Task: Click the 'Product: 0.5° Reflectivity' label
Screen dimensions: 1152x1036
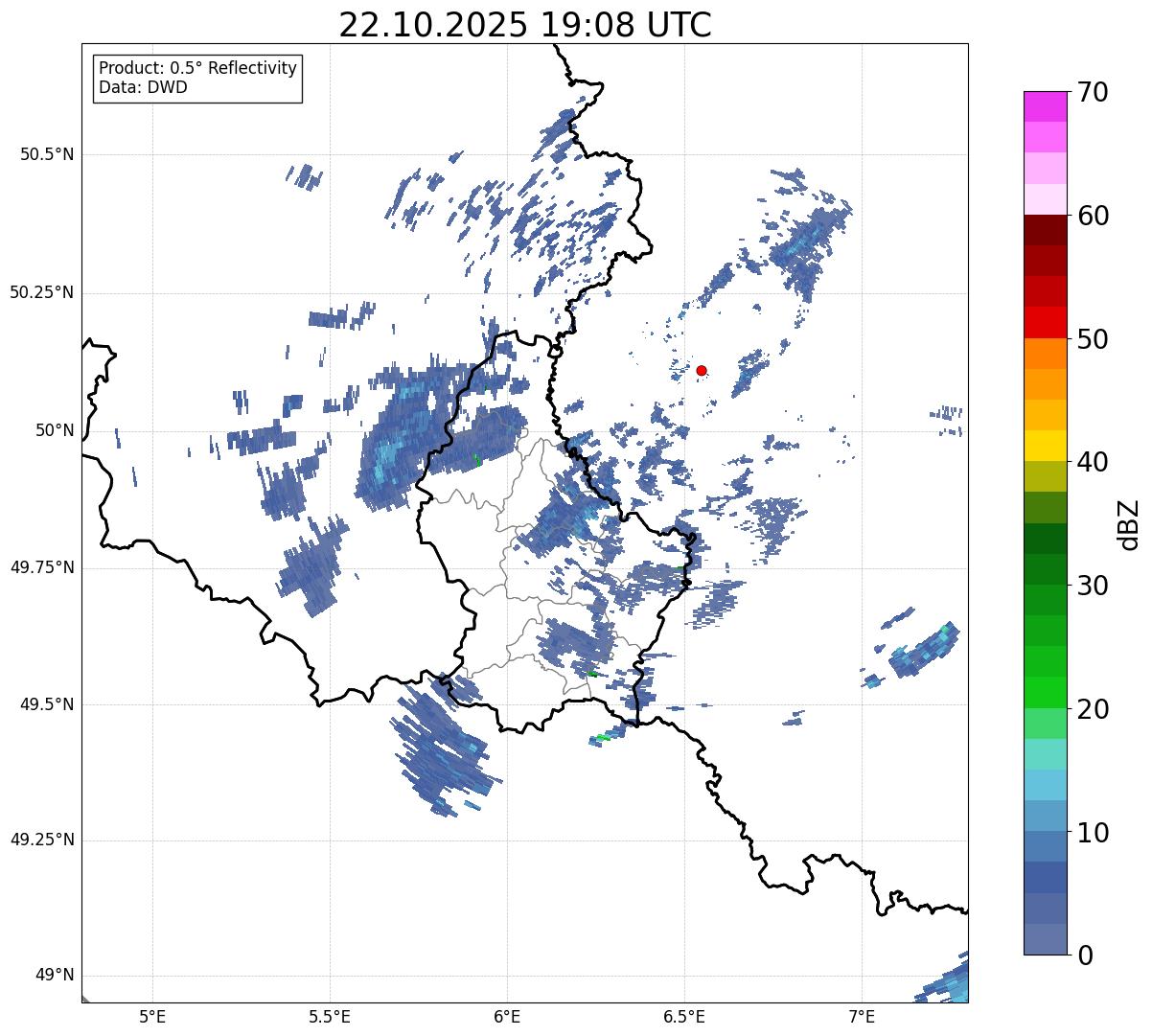Action: point(197,69)
